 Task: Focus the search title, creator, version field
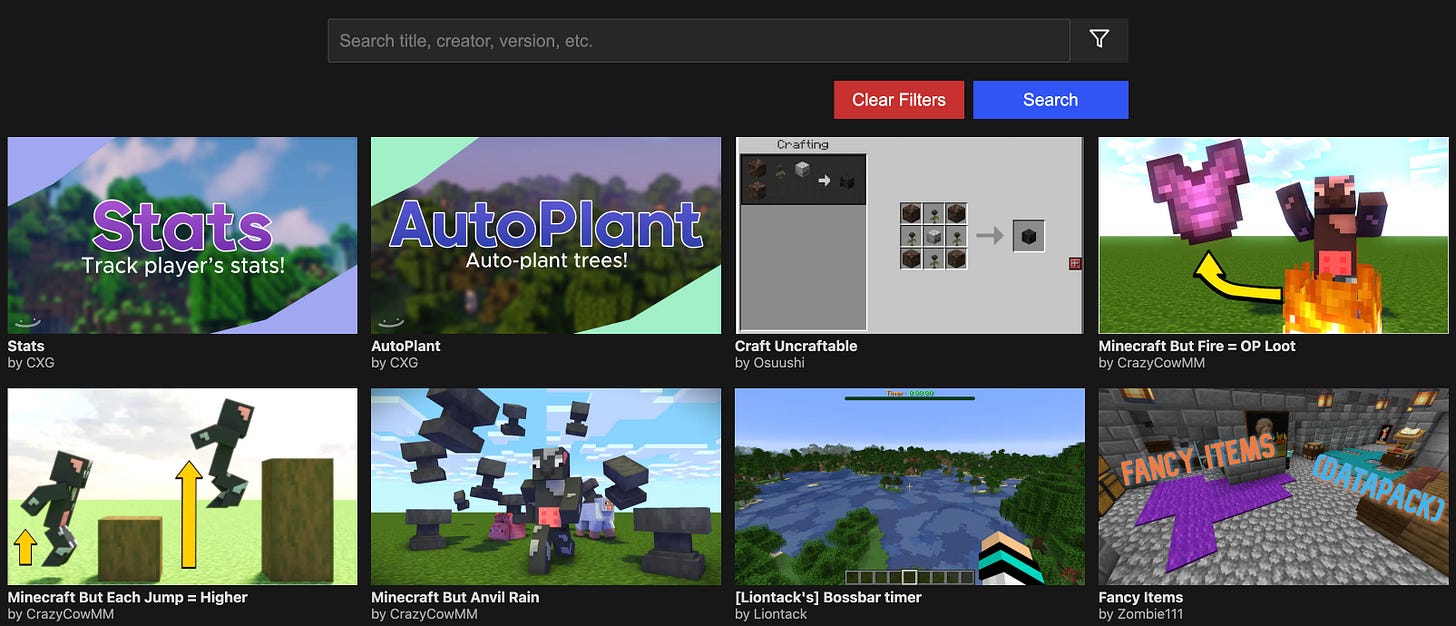coord(699,41)
